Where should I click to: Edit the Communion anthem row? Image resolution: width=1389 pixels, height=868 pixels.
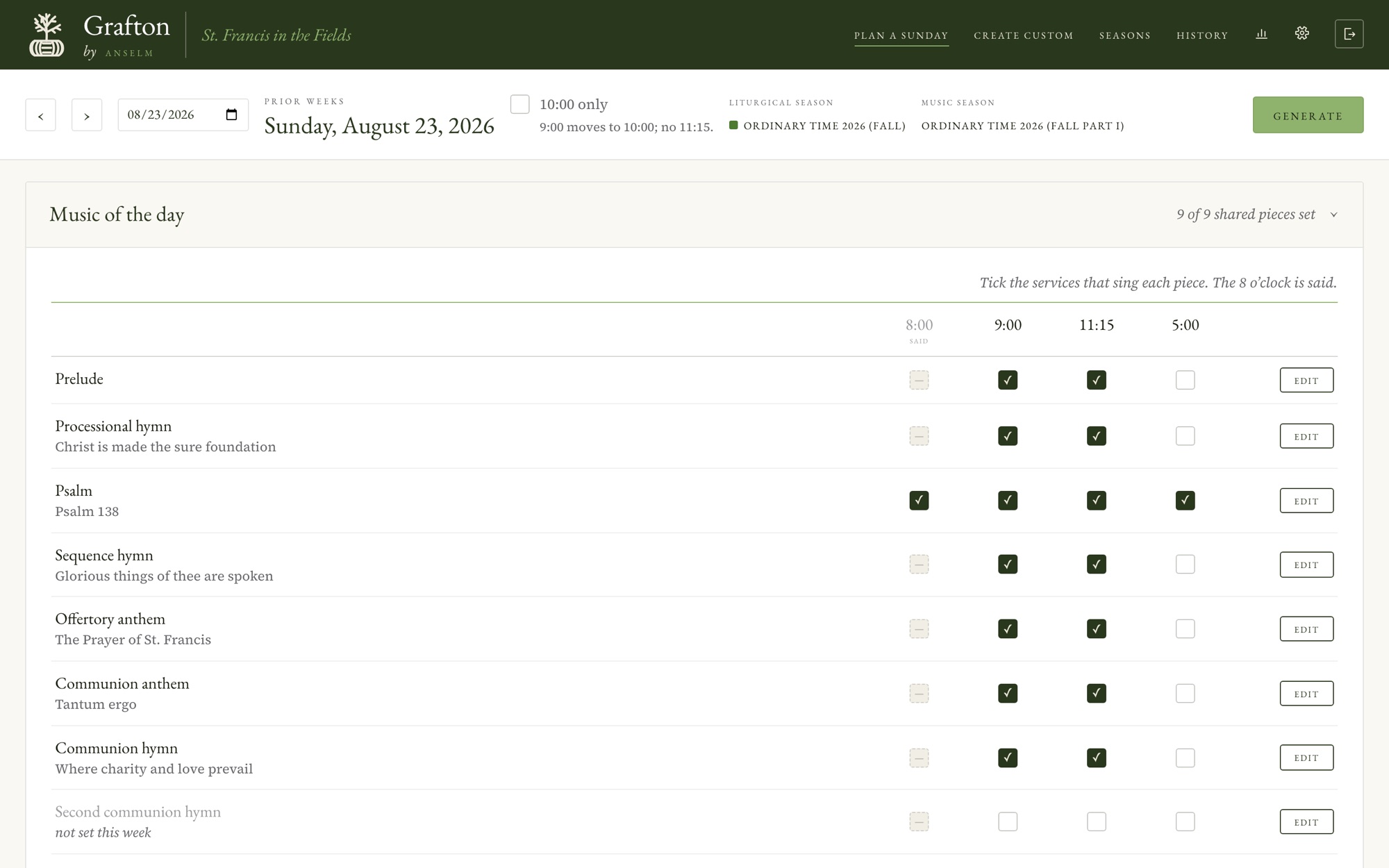pos(1306,694)
